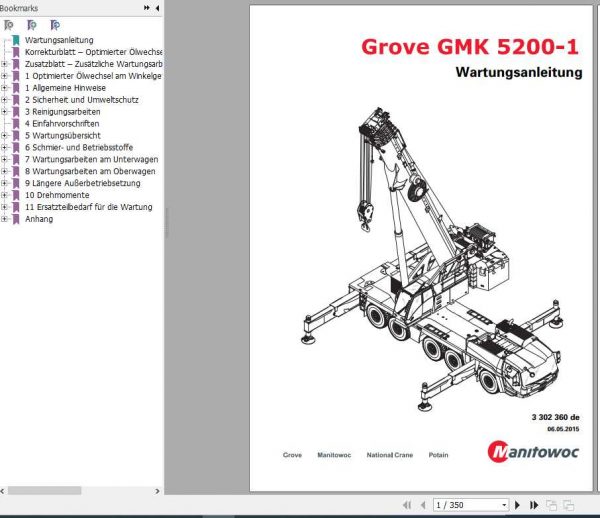The width and height of the screenshot is (600, 518).
Task: Open the Wartungsanleitung bookmark
Action: (x=59, y=40)
